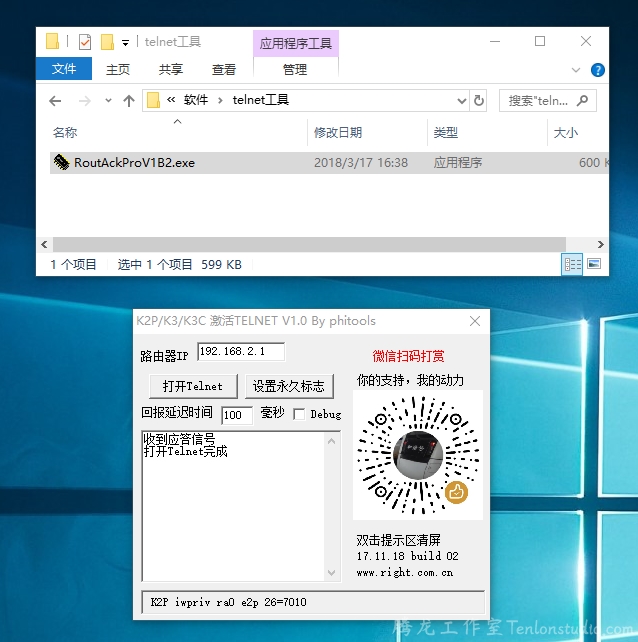Minimize the telnet工具 Explorer window
Screen dimensions: 638x642
[x=495, y=41]
